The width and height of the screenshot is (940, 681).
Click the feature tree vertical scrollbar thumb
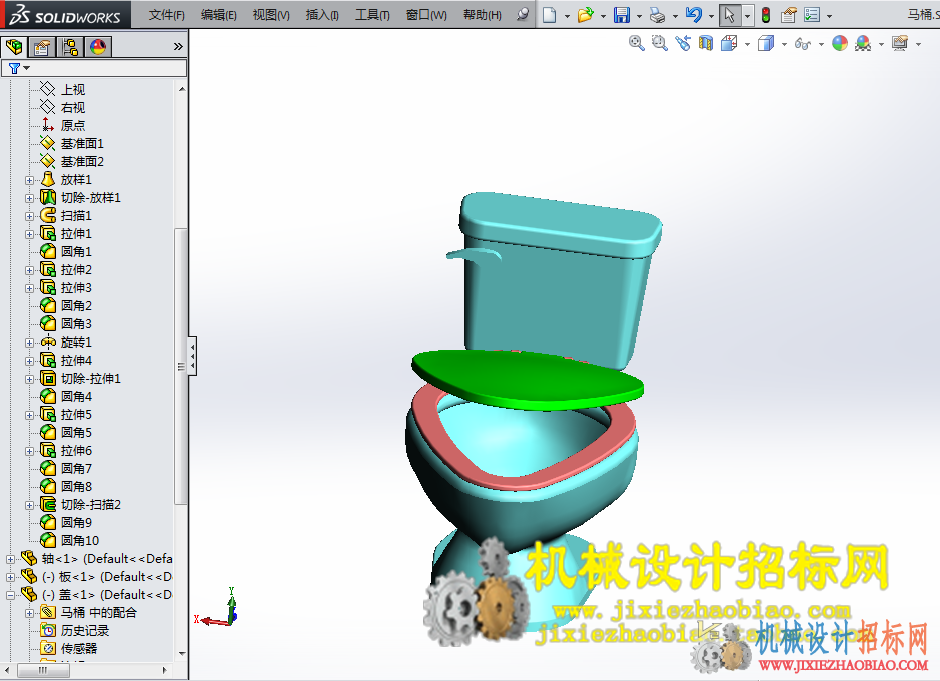pyautogui.click(x=181, y=366)
